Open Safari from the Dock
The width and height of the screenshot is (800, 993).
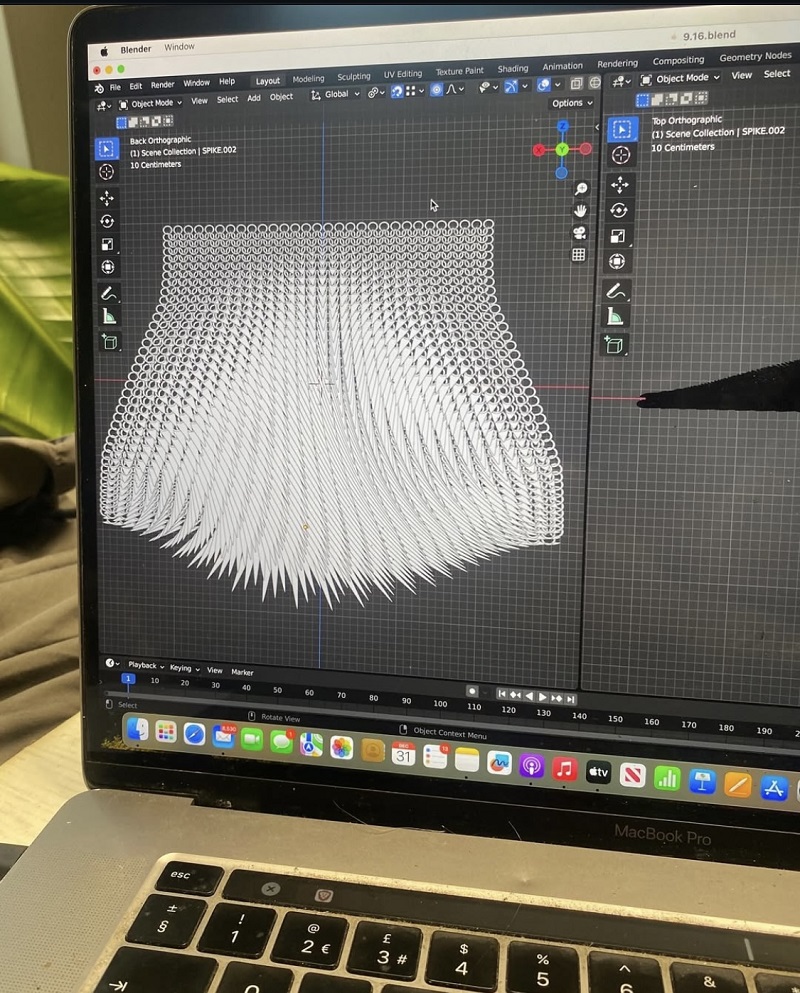pos(194,734)
